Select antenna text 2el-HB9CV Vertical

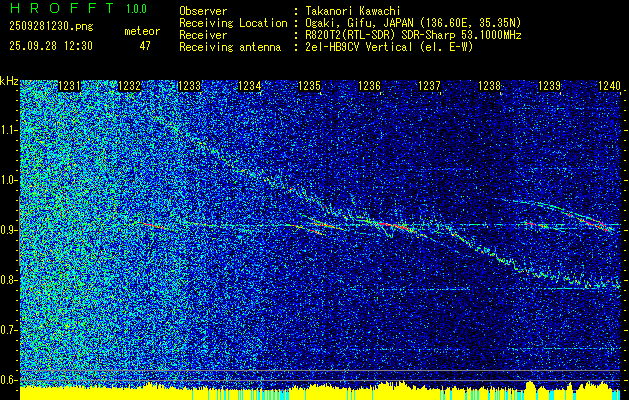coord(359,47)
